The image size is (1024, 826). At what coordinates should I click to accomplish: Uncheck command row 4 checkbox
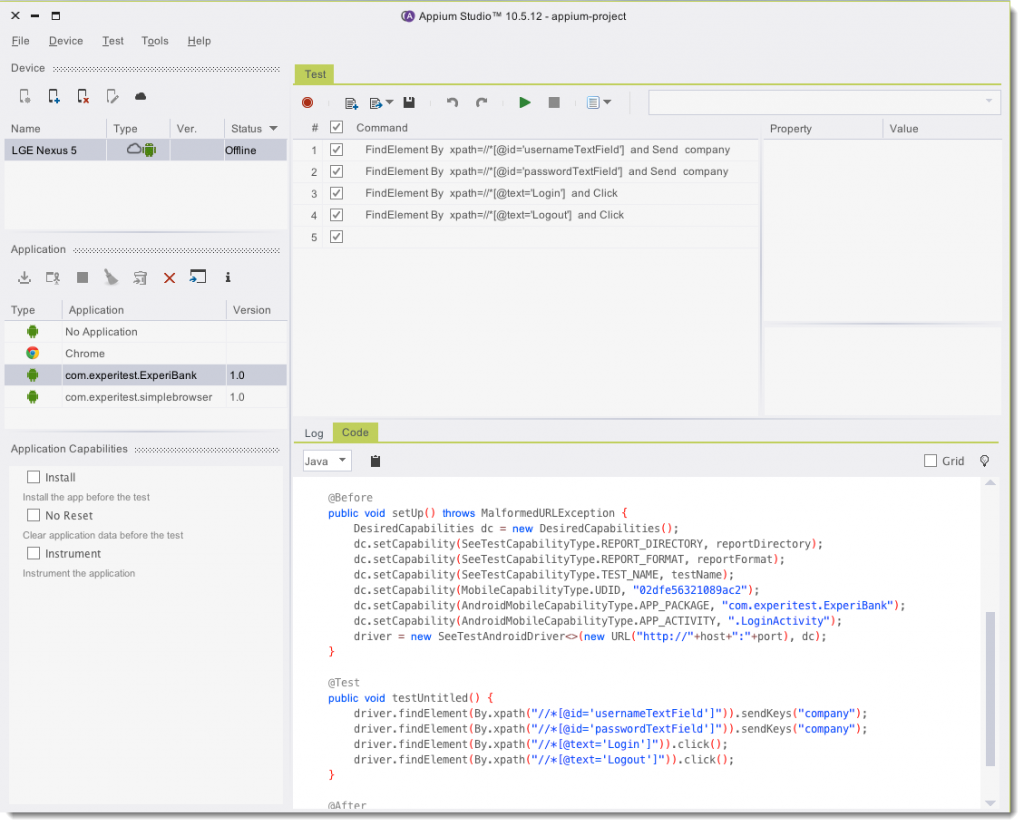click(x=336, y=215)
